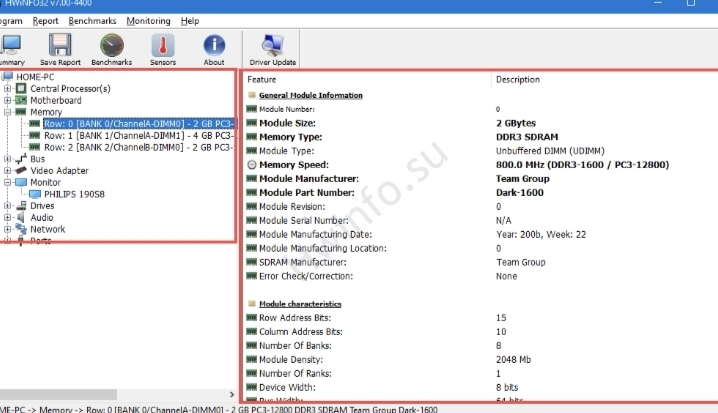Click the RAM icon beside Memory Type
718x413 pixels.
click(x=251, y=136)
